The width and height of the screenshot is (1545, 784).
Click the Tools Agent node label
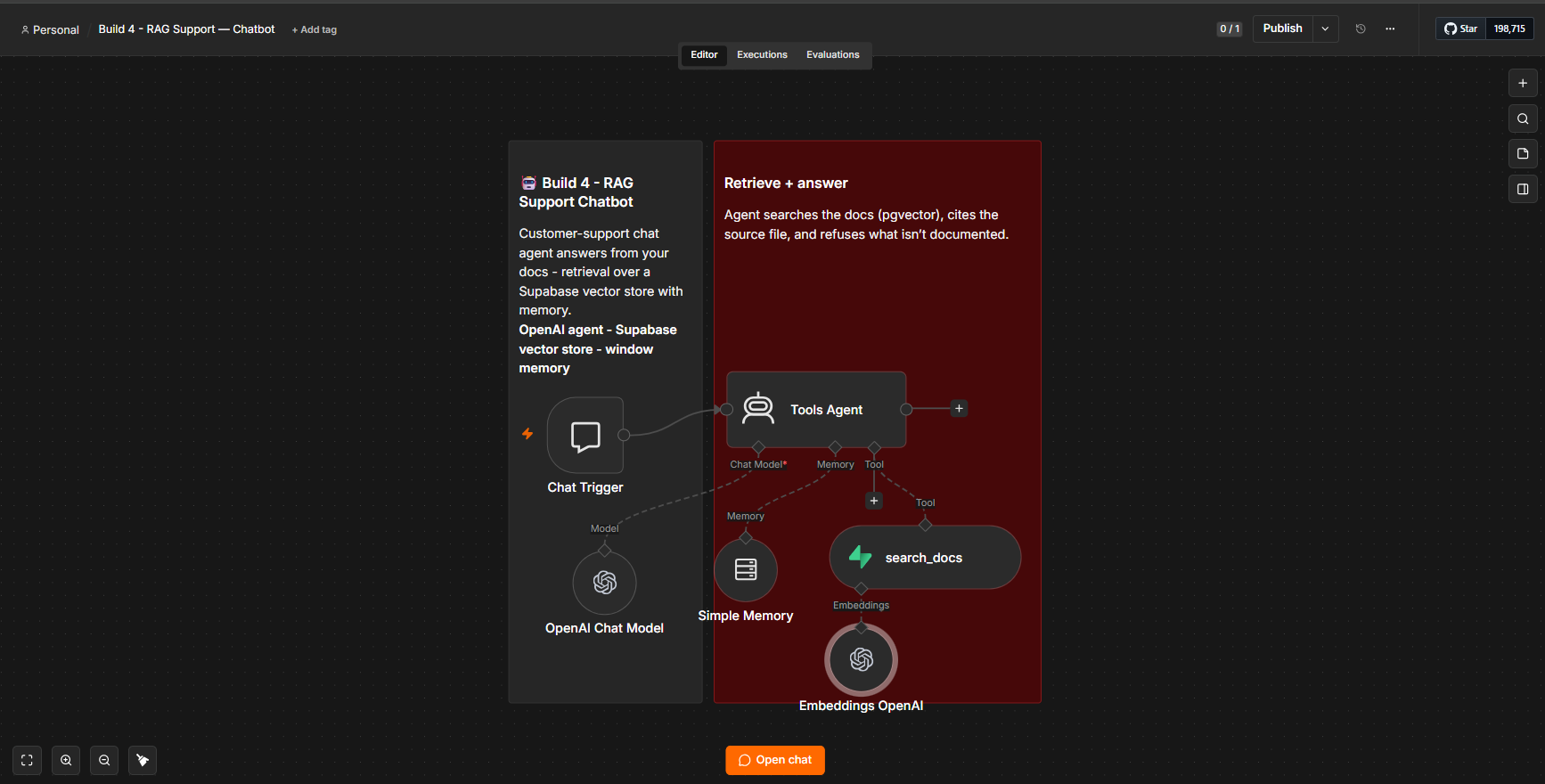pos(827,410)
